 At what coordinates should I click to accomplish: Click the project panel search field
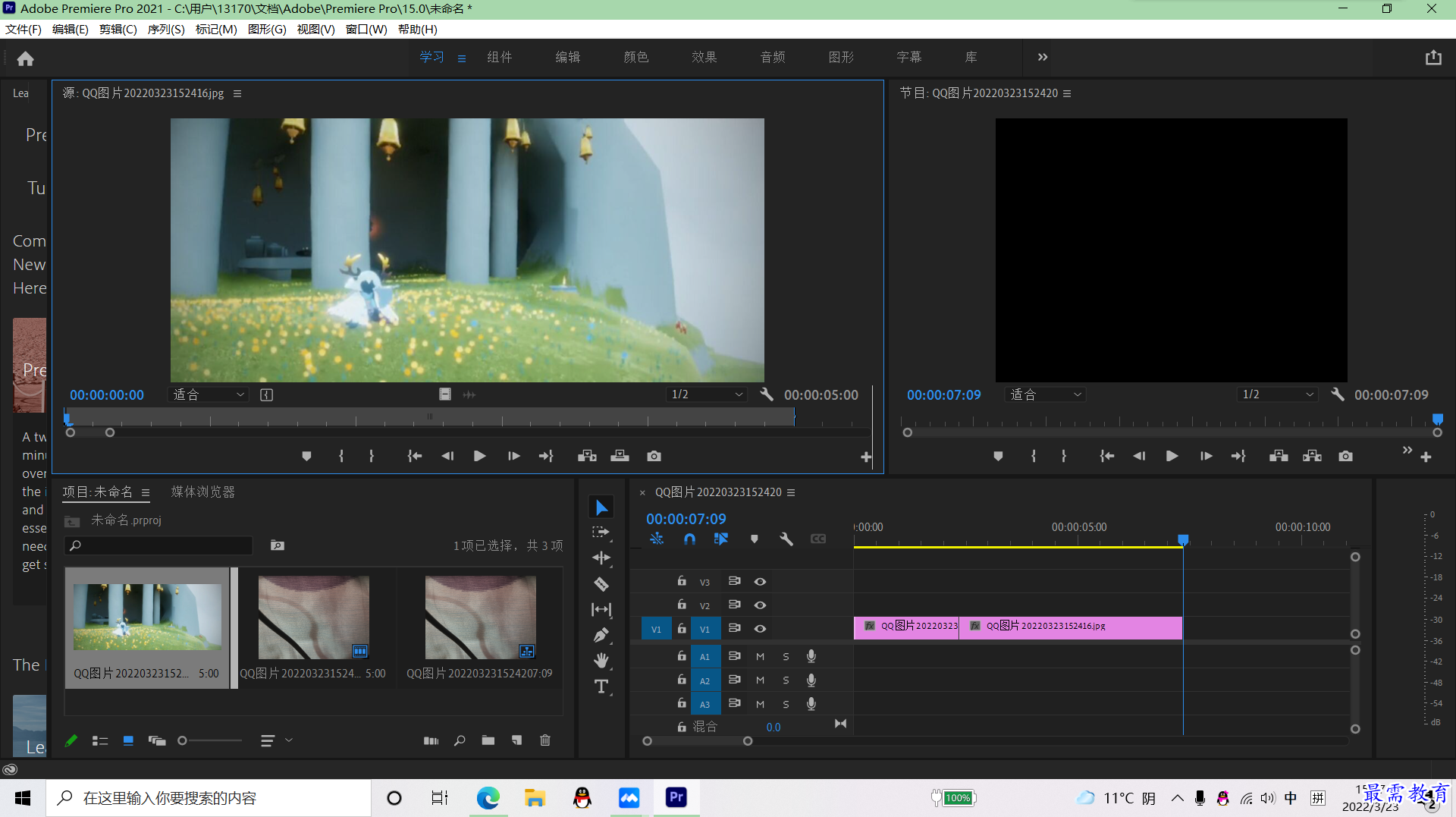pos(159,545)
